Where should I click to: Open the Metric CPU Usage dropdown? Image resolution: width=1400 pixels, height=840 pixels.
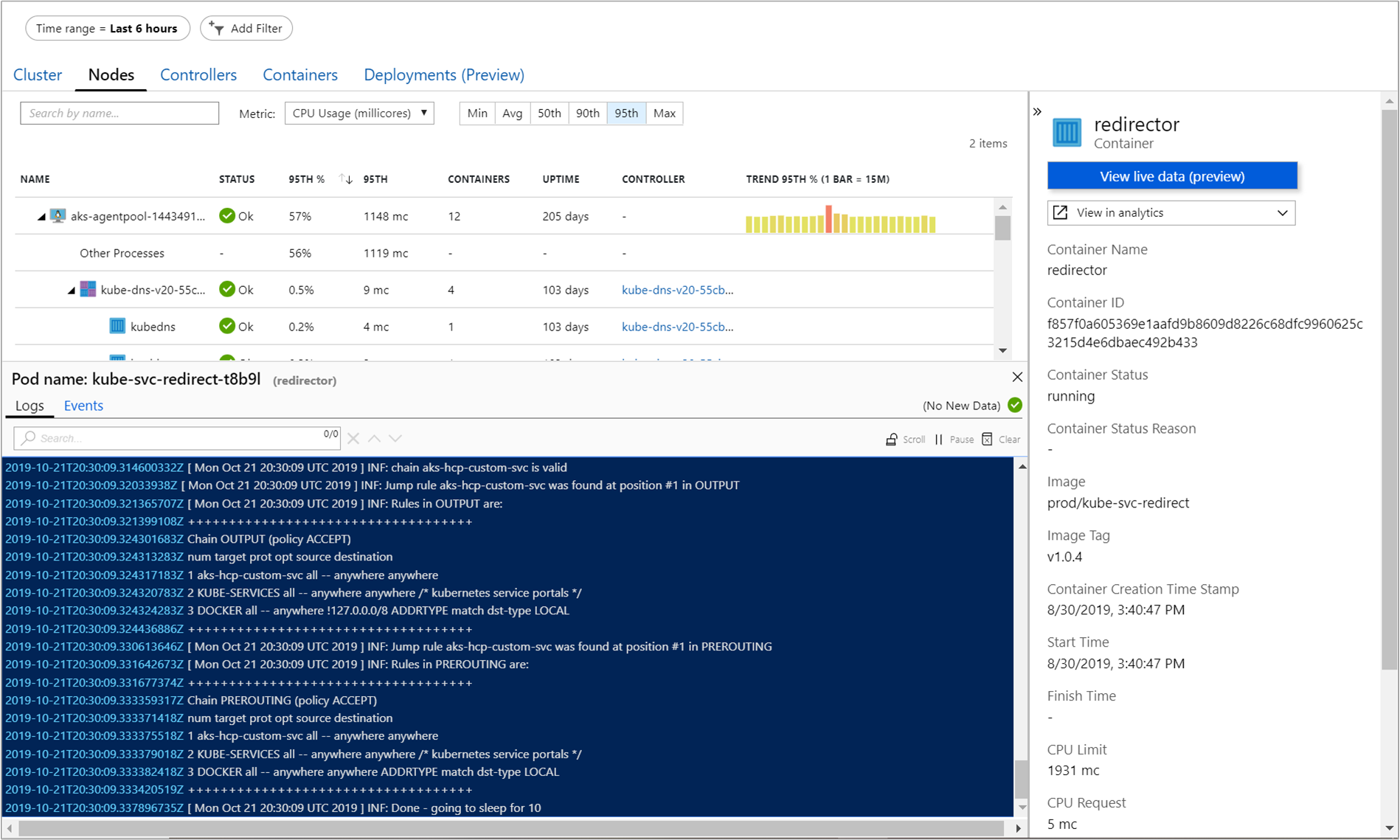point(359,114)
